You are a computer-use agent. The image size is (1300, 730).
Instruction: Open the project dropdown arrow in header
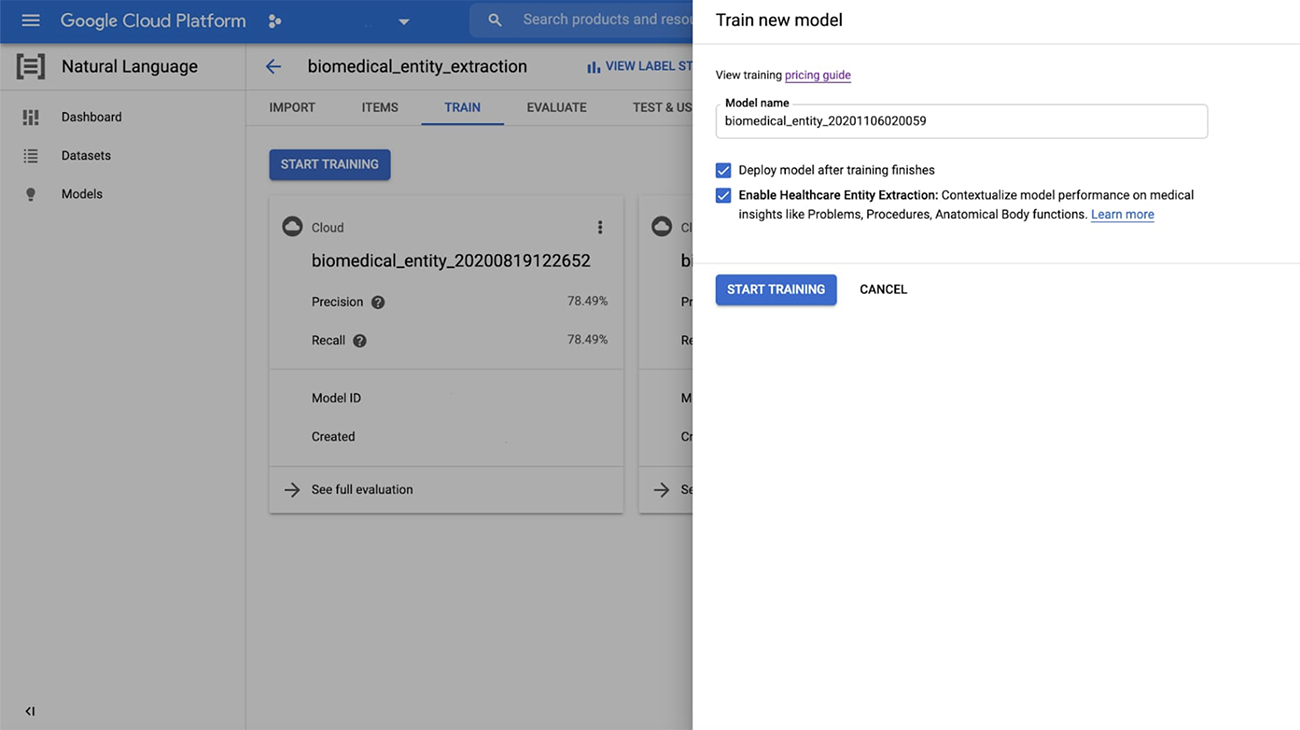(x=404, y=22)
